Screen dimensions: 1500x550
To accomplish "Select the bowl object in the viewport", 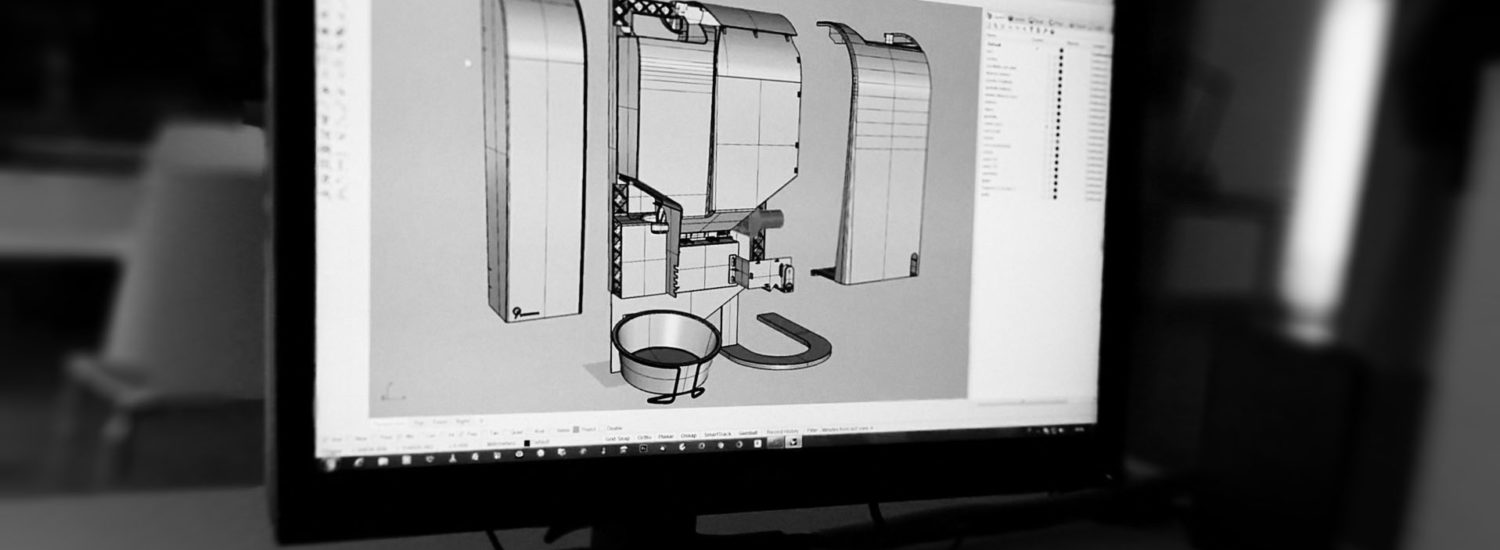I will tap(665, 350).
